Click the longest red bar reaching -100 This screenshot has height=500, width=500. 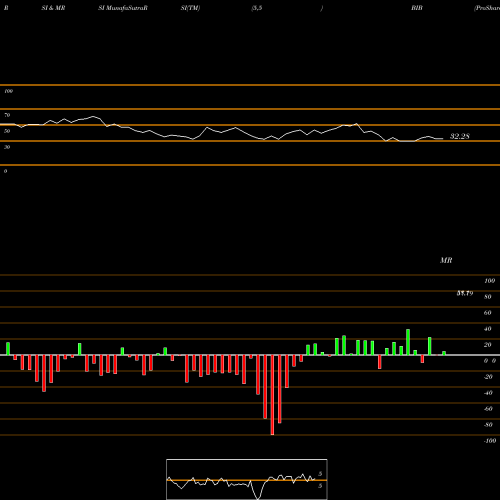(272, 395)
